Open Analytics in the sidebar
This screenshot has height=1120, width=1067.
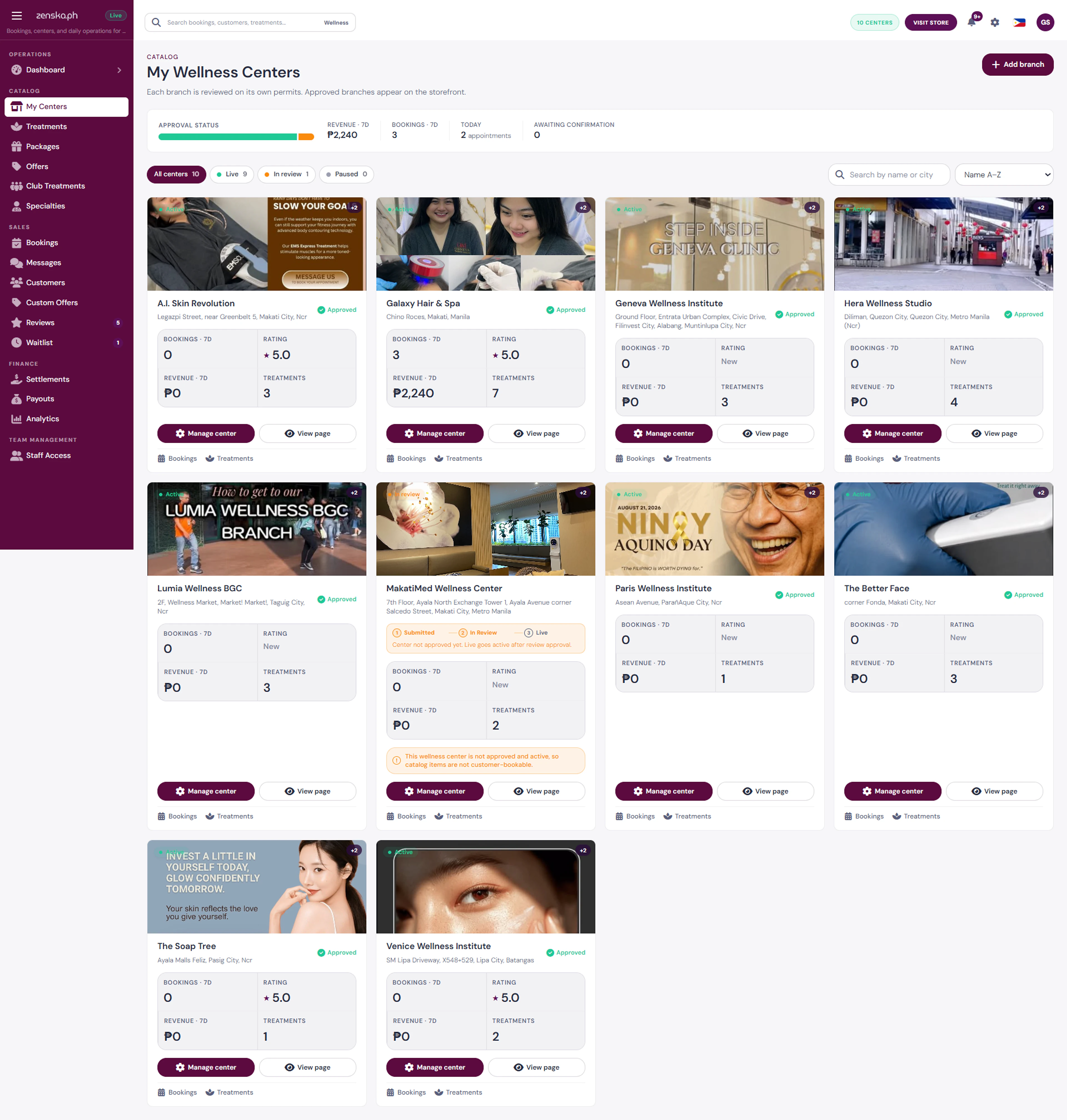tap(66, 418)
